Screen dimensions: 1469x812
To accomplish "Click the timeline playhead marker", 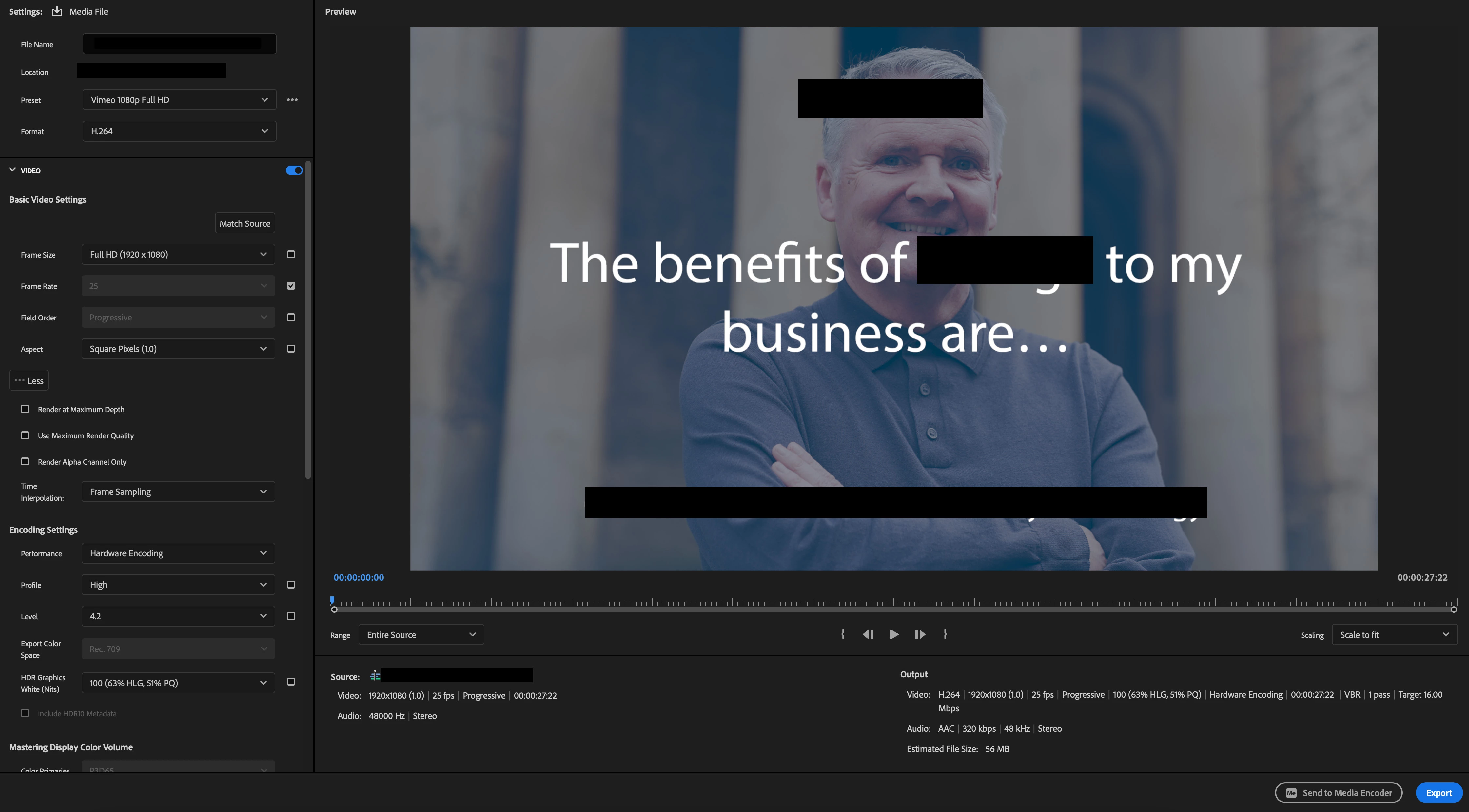I will pos(332,600).
